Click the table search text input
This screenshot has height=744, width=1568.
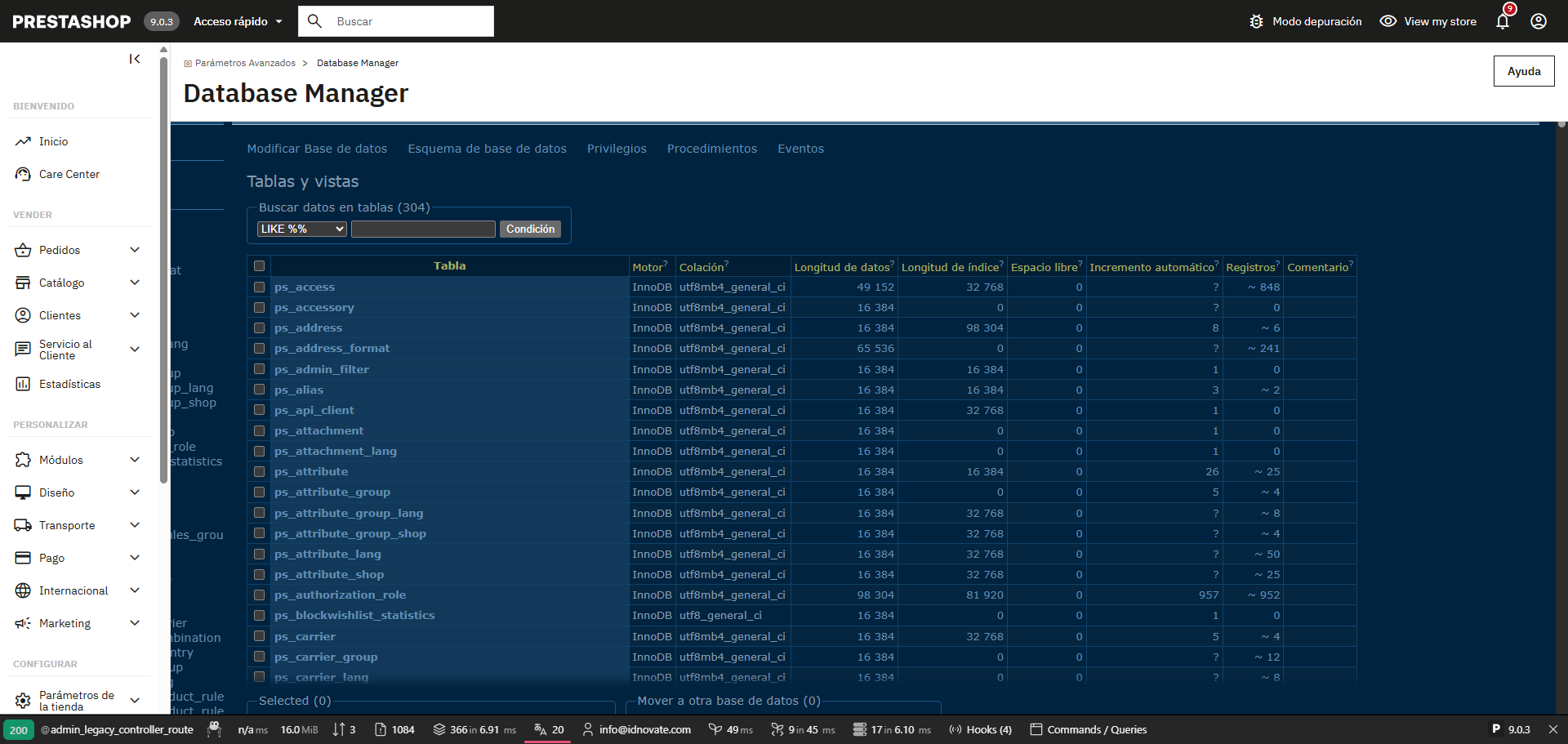pos(423,229)
